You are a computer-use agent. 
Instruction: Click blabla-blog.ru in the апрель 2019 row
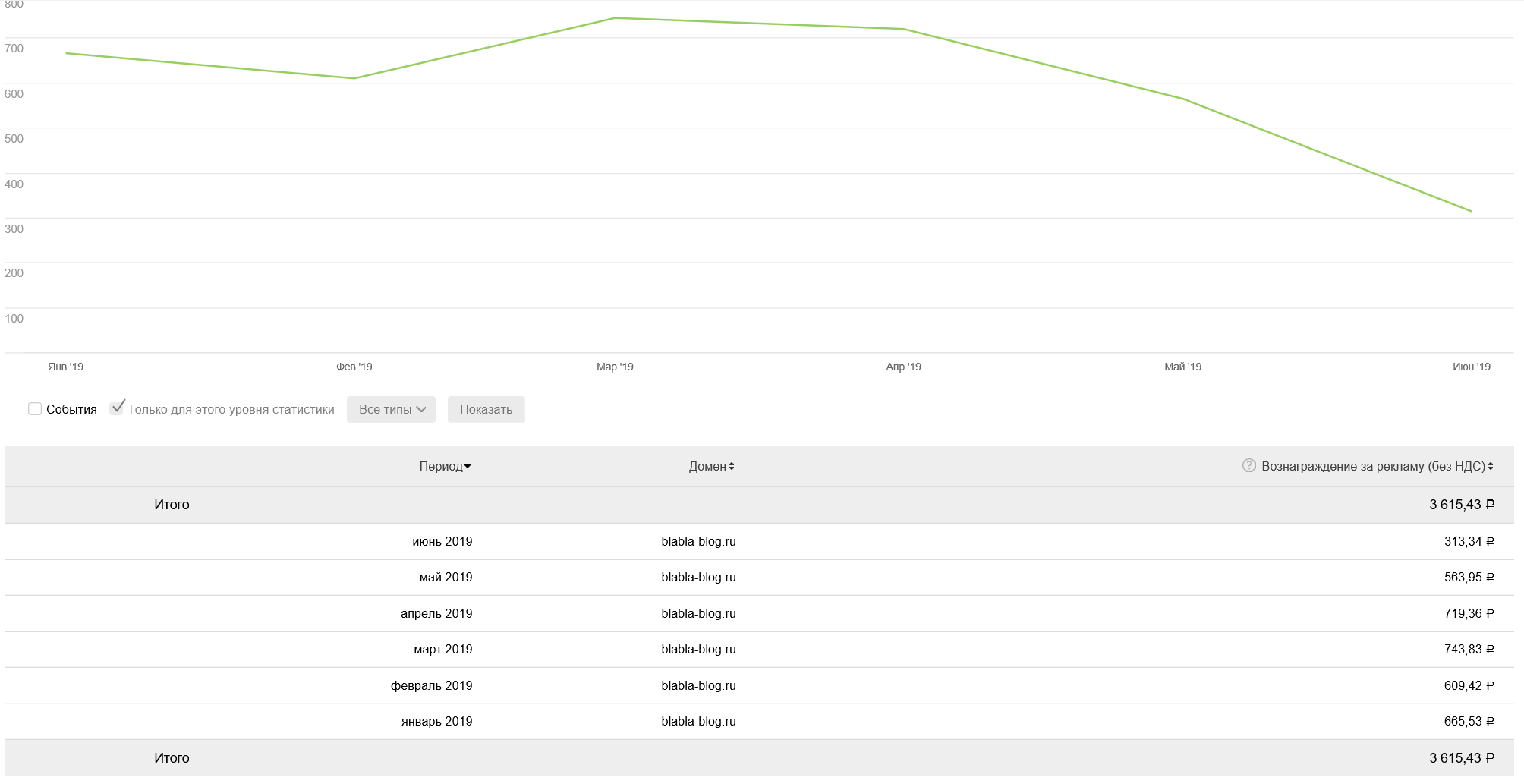[x=698, y=614]
